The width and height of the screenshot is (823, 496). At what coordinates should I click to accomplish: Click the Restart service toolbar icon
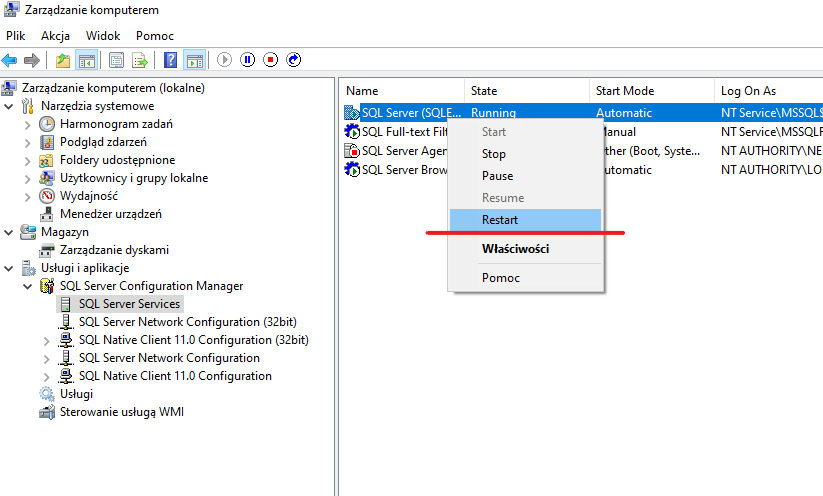[x=293, y=60]
